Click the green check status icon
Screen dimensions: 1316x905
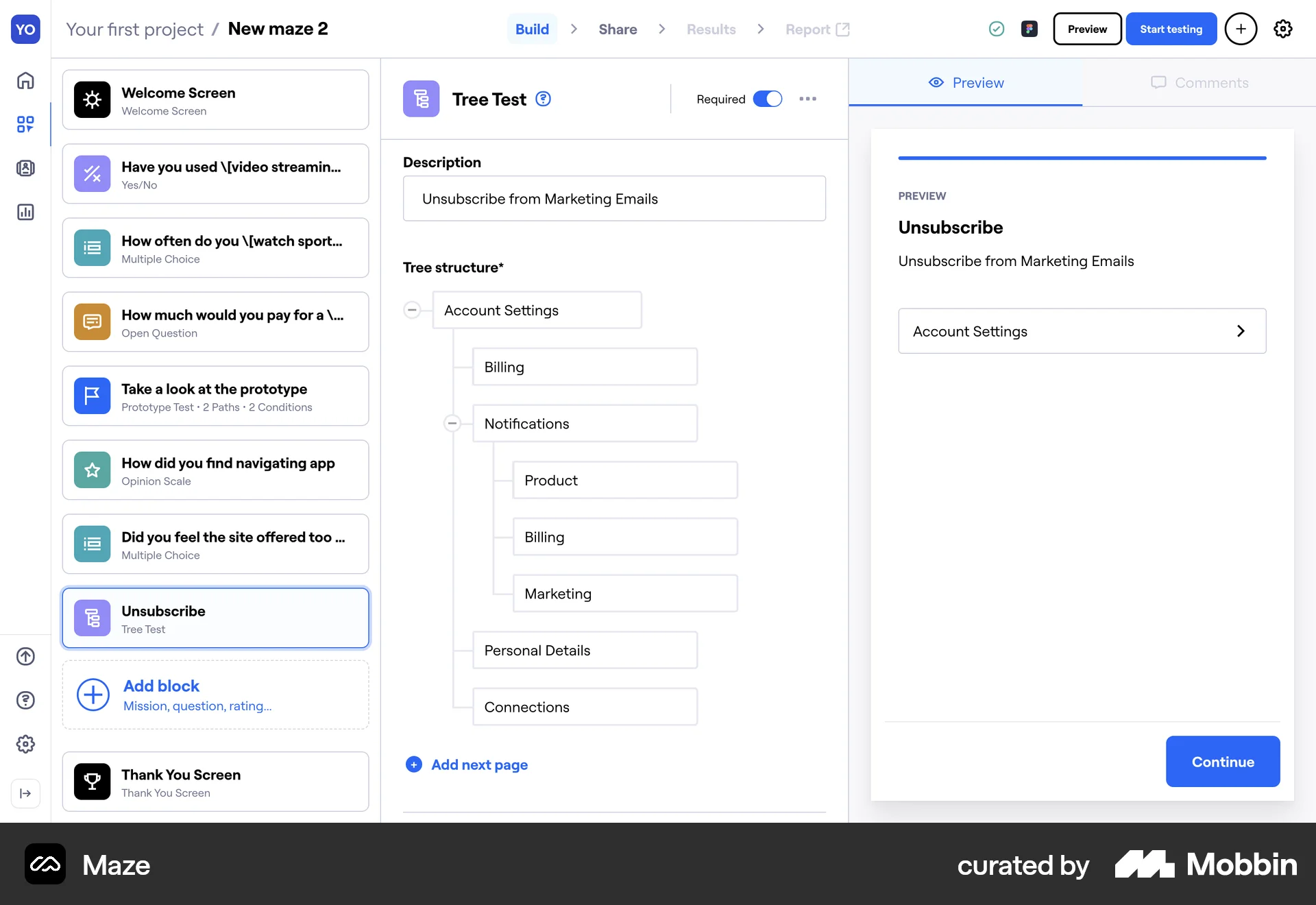(x=997, y=29)
